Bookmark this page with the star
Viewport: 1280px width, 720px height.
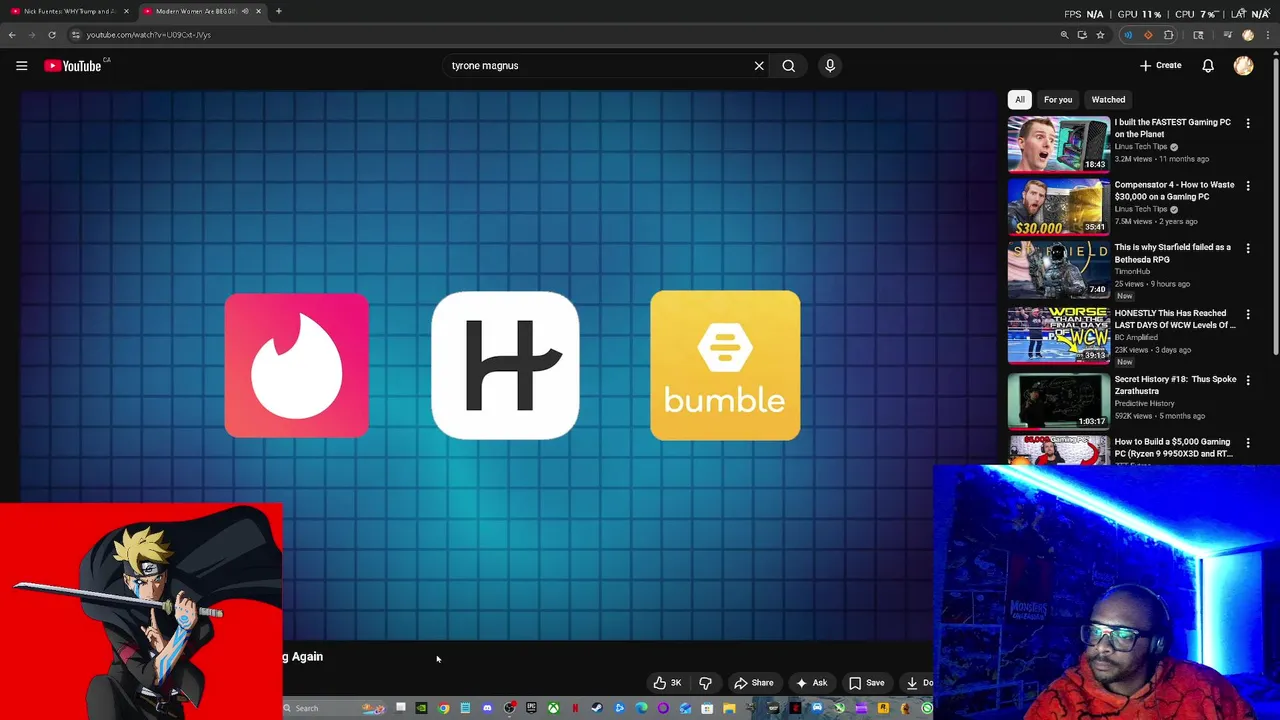pyautogui.click(x=1100, y=35)
